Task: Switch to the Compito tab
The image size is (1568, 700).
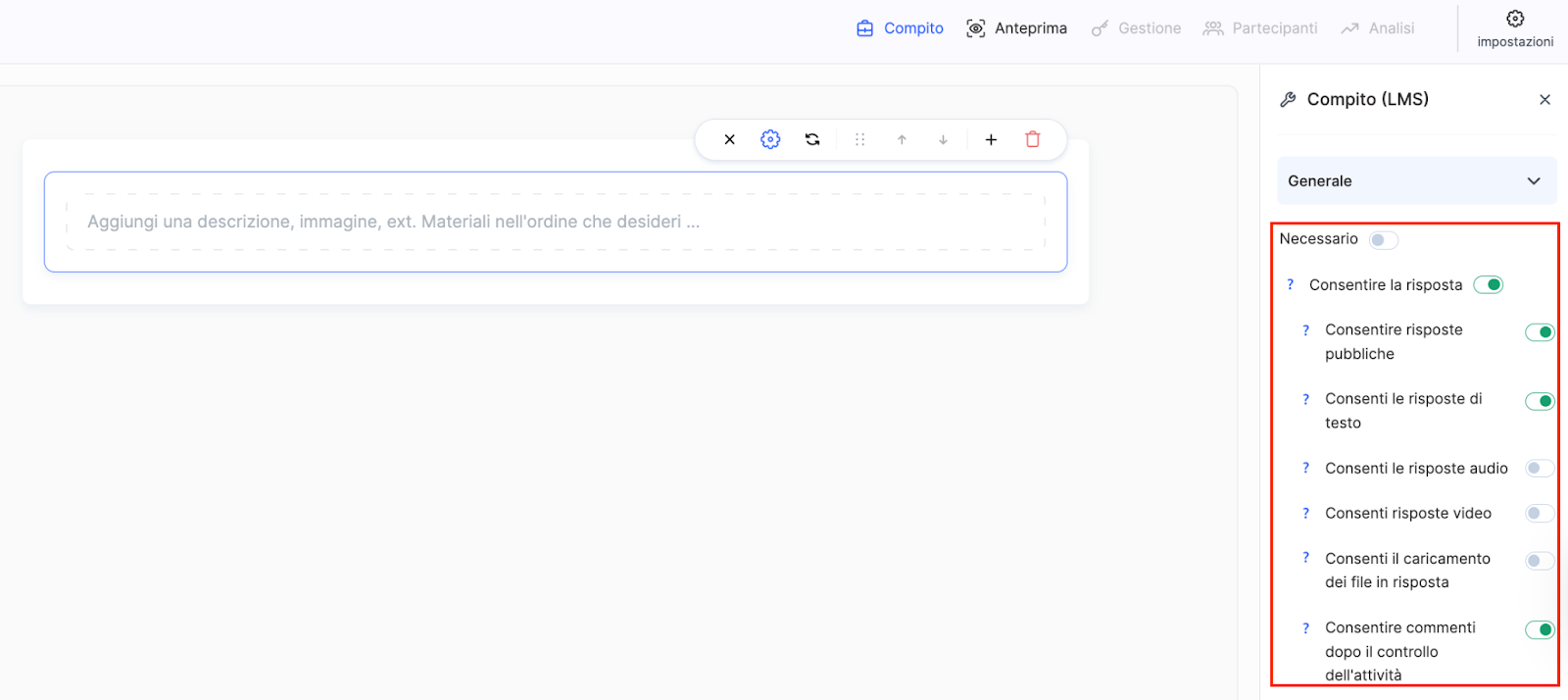Action: pos(900,28)
